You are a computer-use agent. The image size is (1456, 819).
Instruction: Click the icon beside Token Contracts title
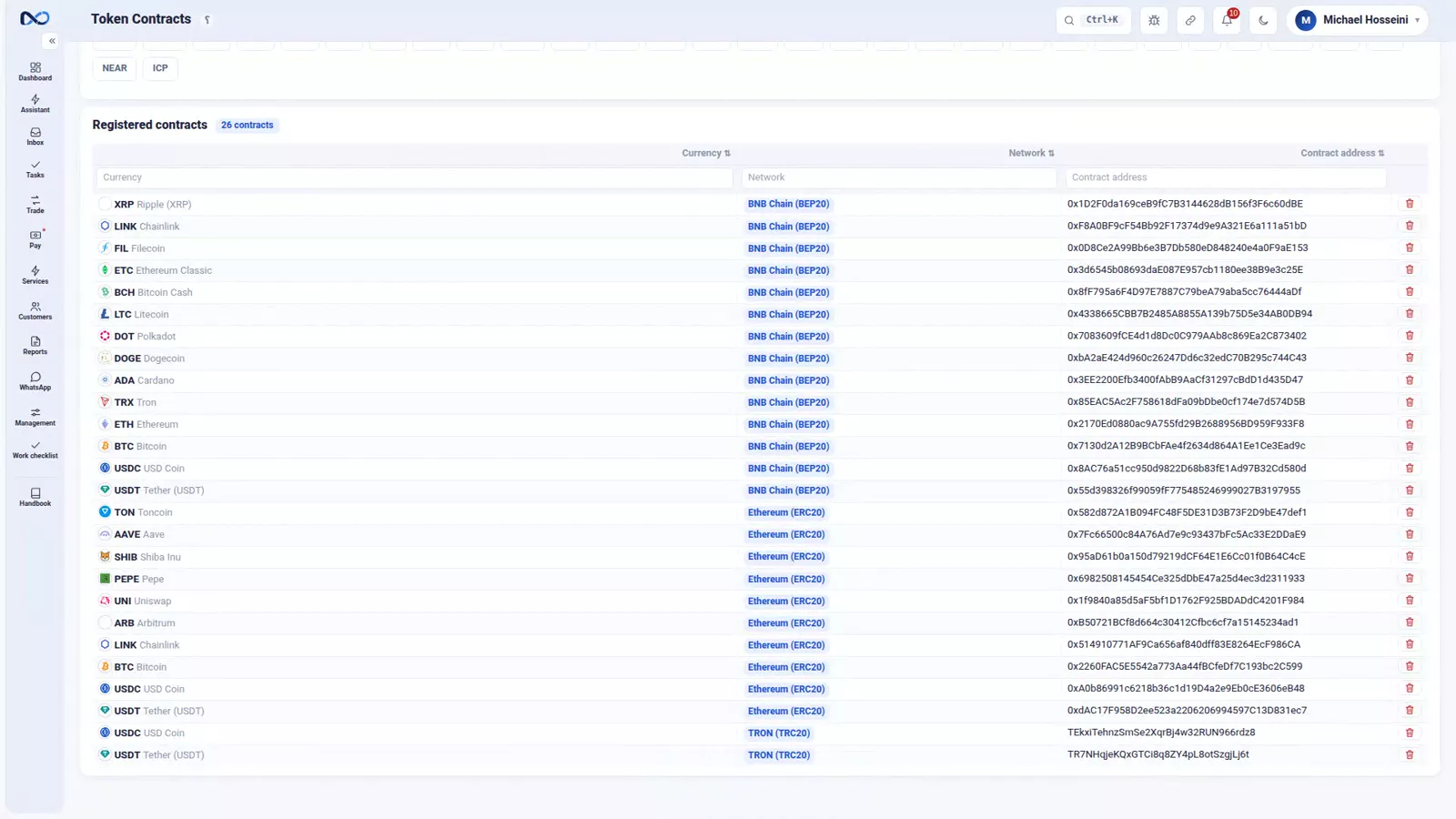(x=207, y=20)
